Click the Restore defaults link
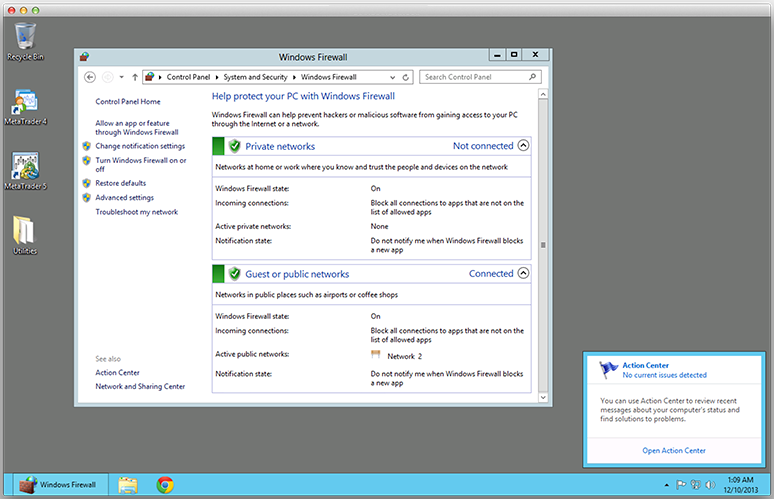 120,183
